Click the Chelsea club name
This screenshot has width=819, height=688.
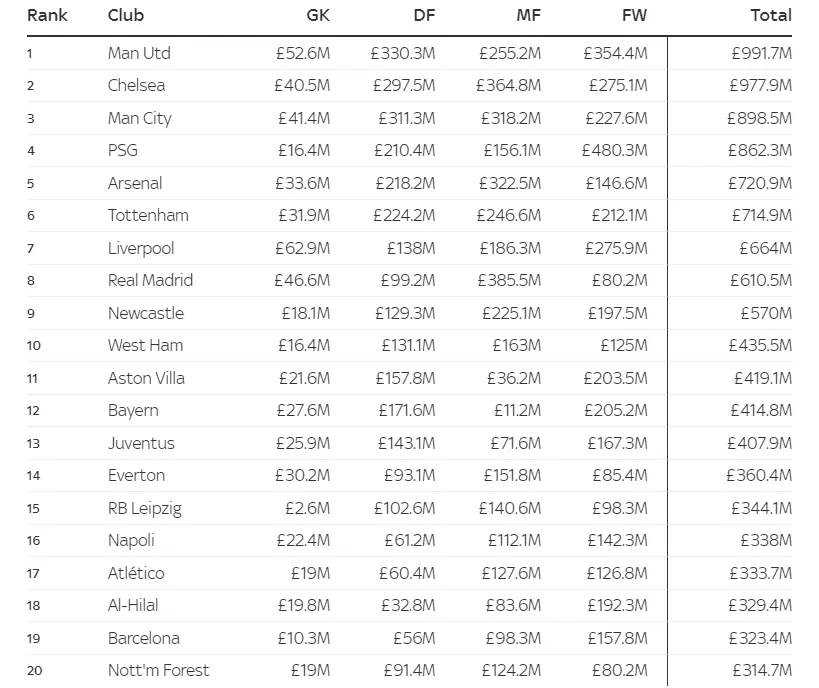(136, 86)
